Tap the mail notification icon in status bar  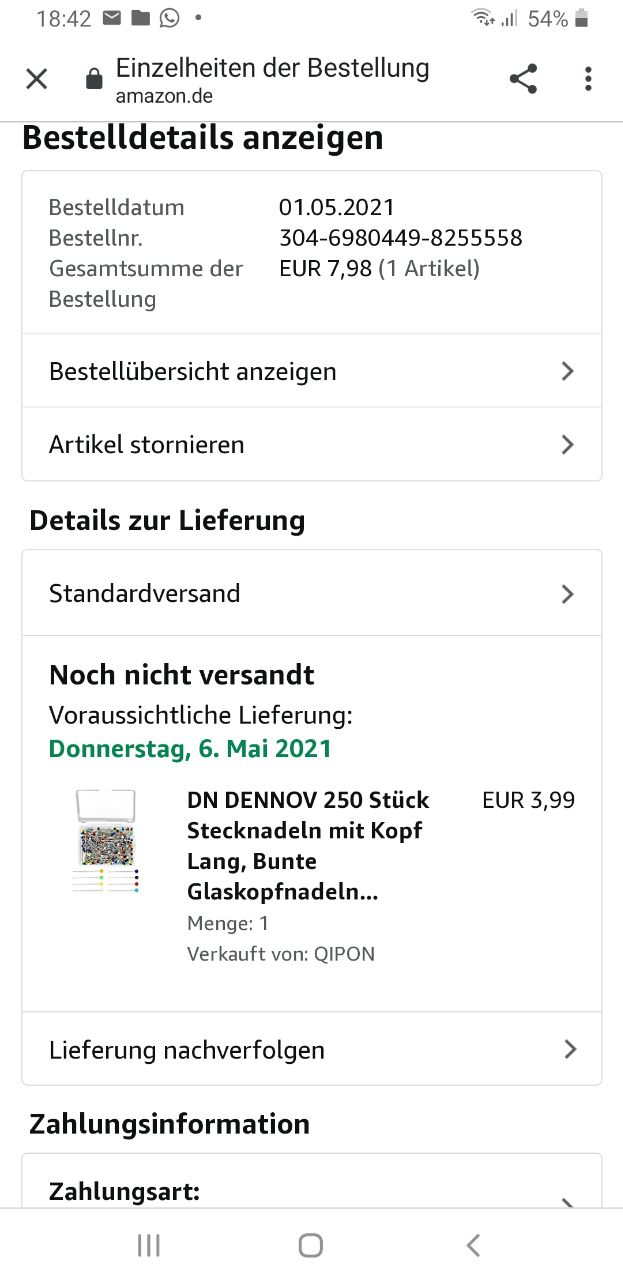click(112, 18)
